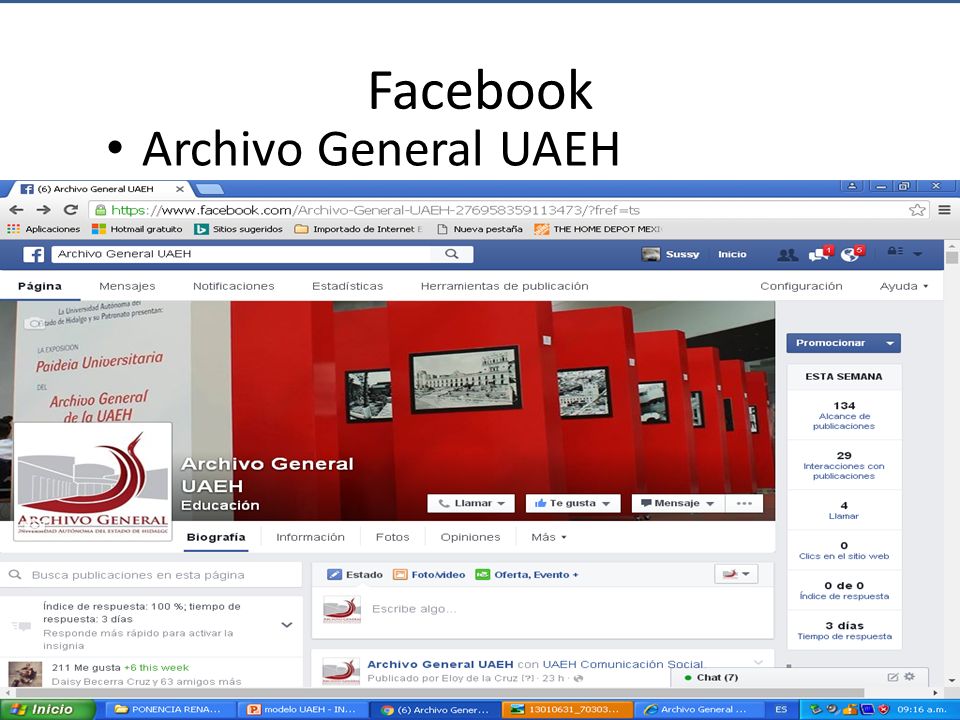Open messages icon with notification badge
This screenshot has height=720, width=960.
tap(820, 254)
